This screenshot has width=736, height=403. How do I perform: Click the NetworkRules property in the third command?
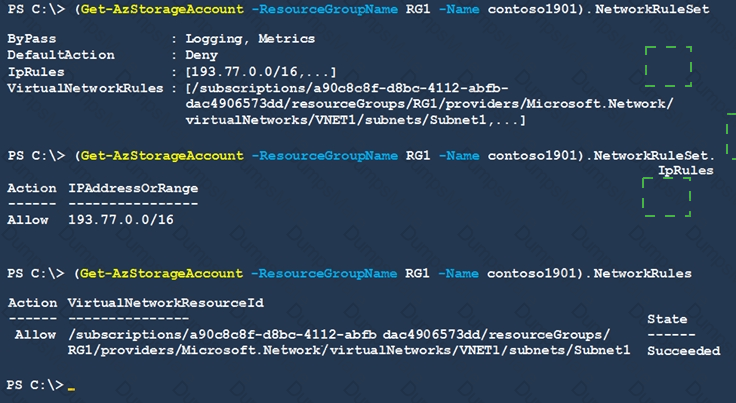tap(643, 274)
